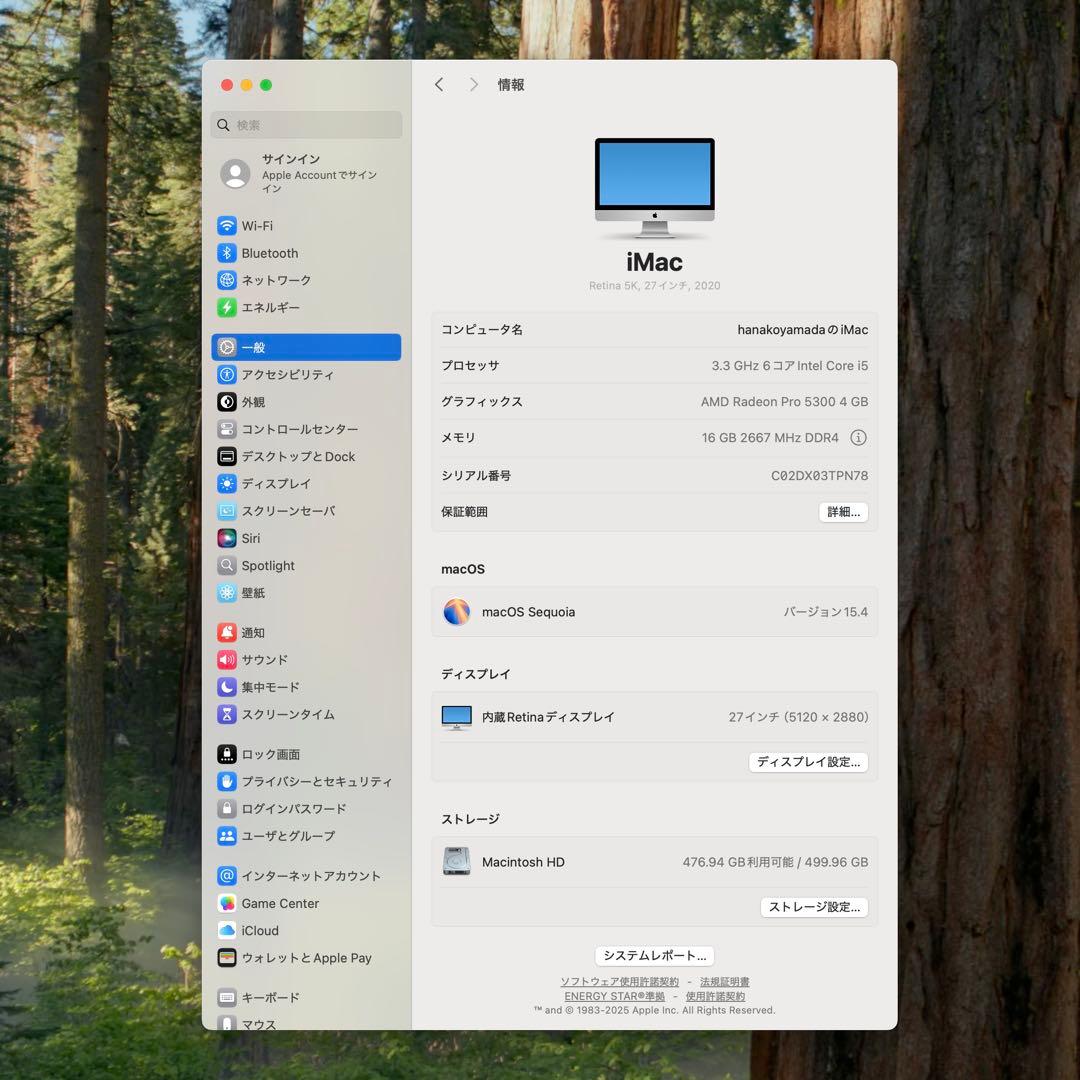
Task: Click サインイン Apple Account avatar
Action: coord(235,173)
